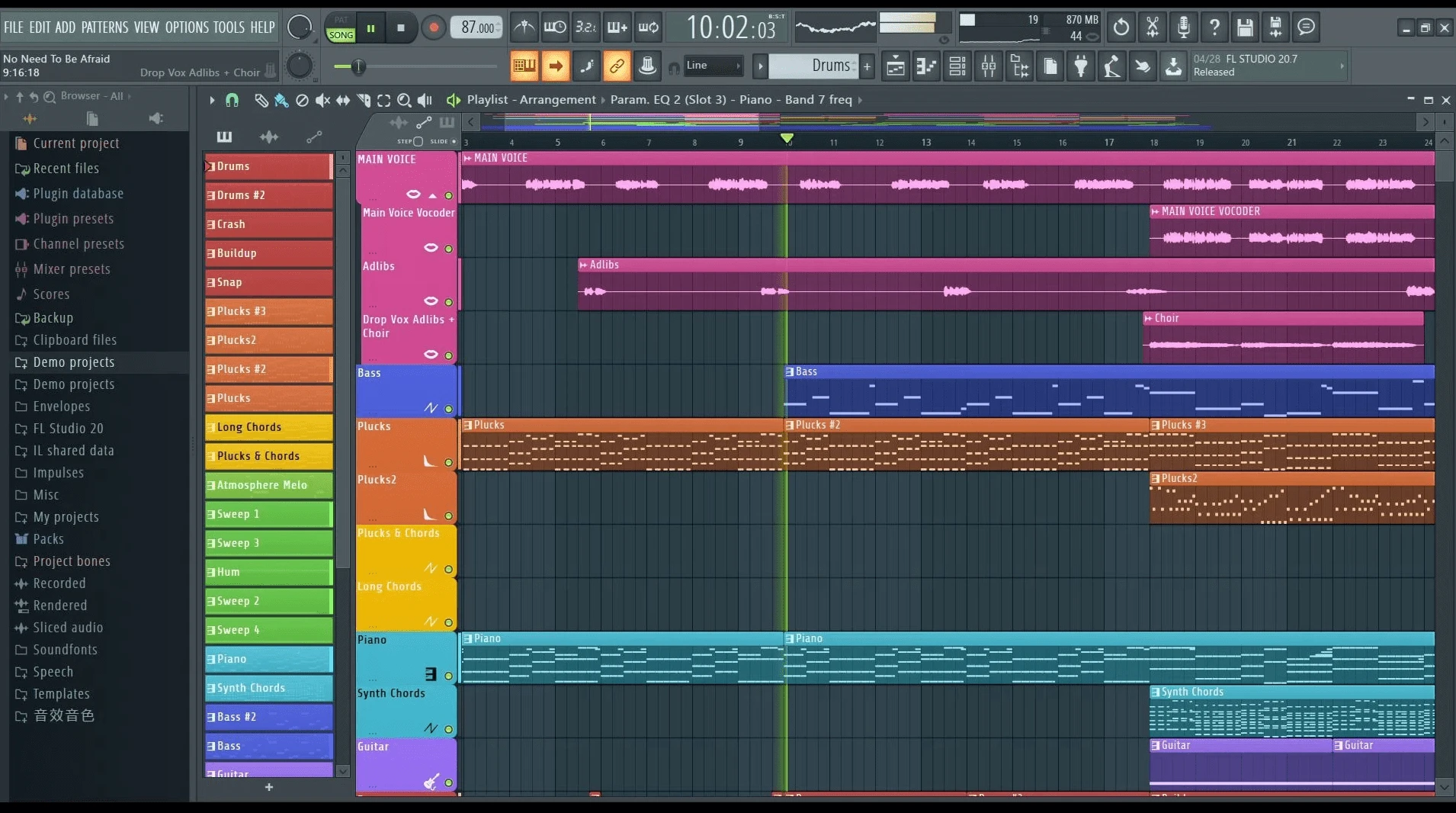Click bar 12 on the playlist timeline ruler

coord(879,142)
